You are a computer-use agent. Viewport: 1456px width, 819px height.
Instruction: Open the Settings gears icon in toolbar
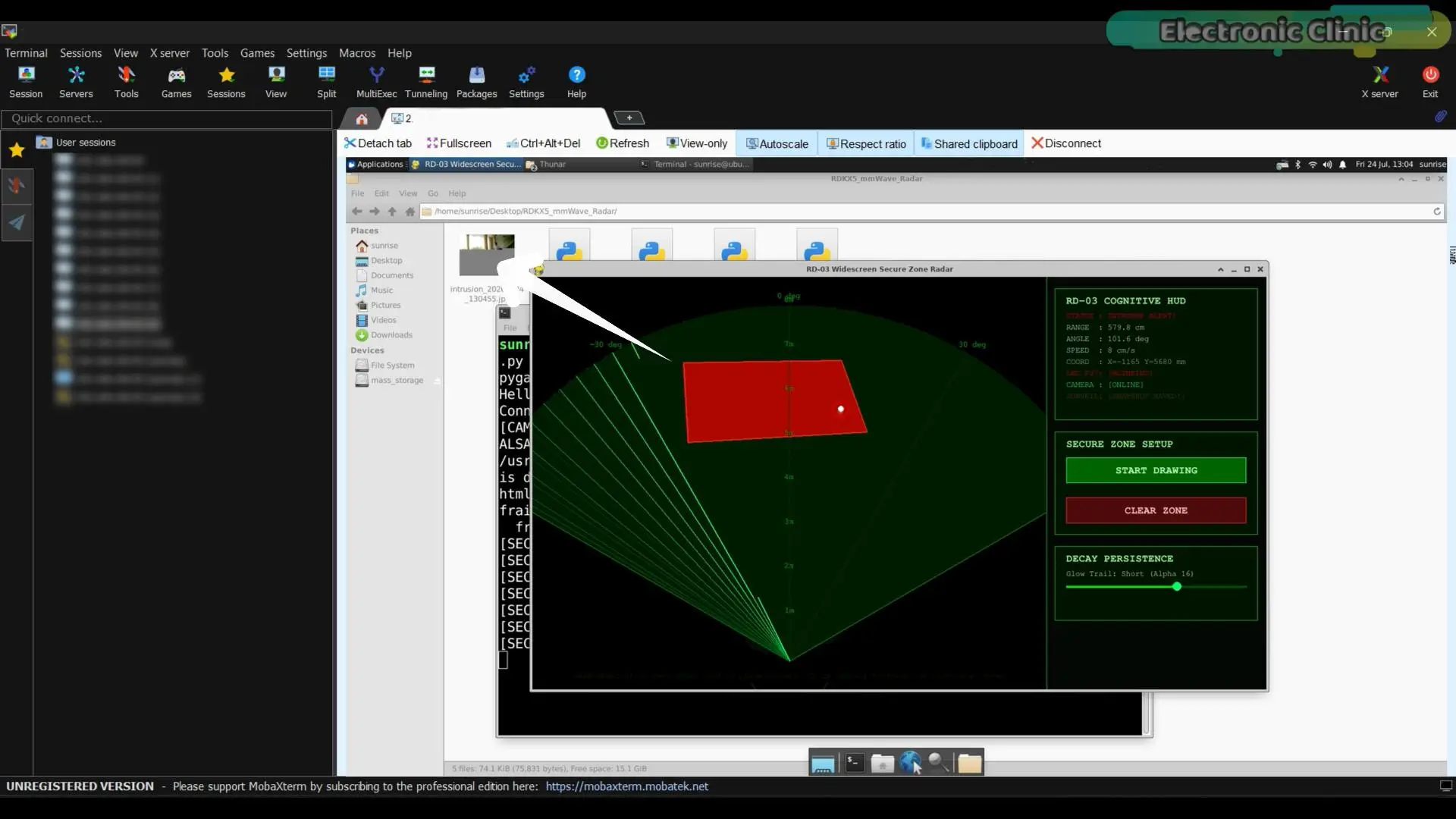[526, 82]
